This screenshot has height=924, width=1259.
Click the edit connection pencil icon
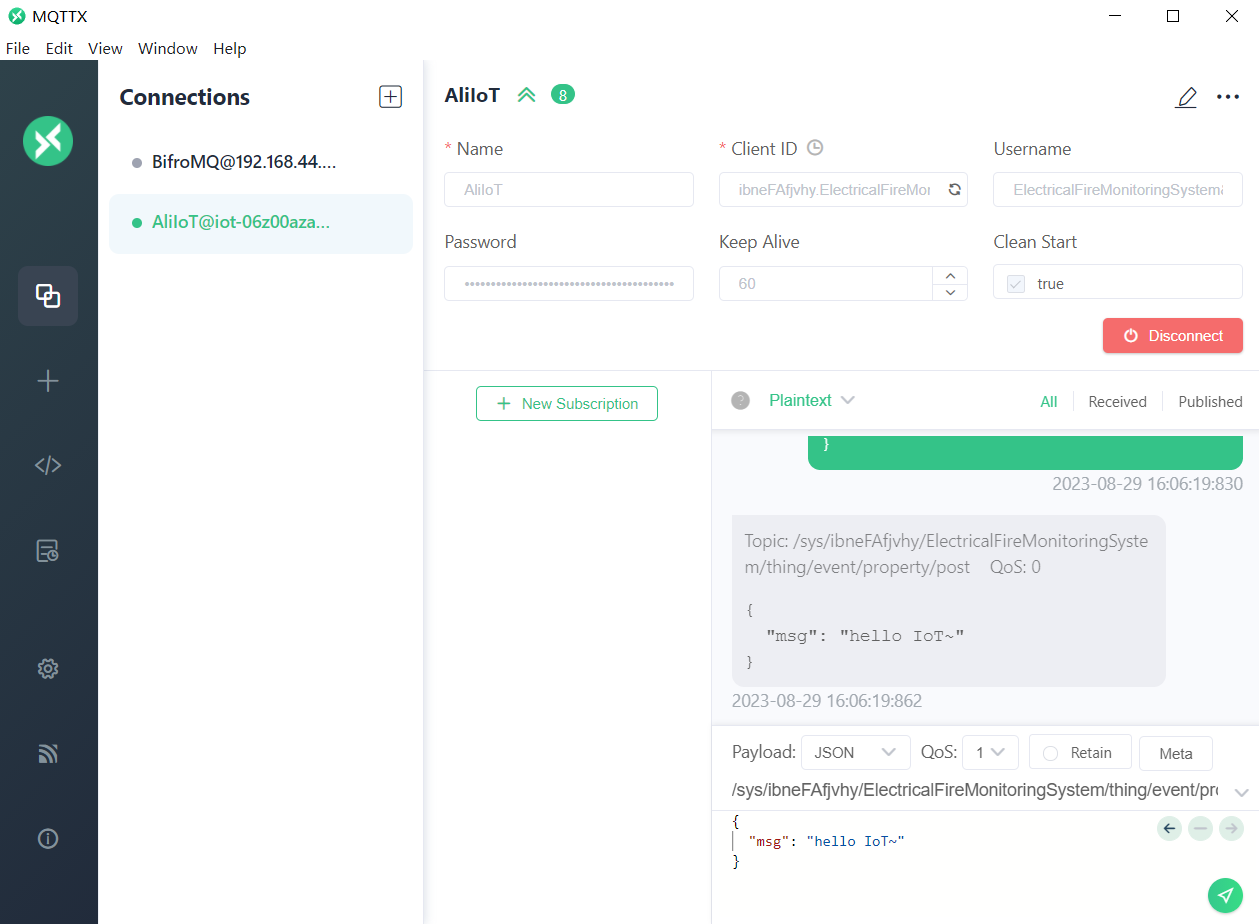pos(1186,97)
